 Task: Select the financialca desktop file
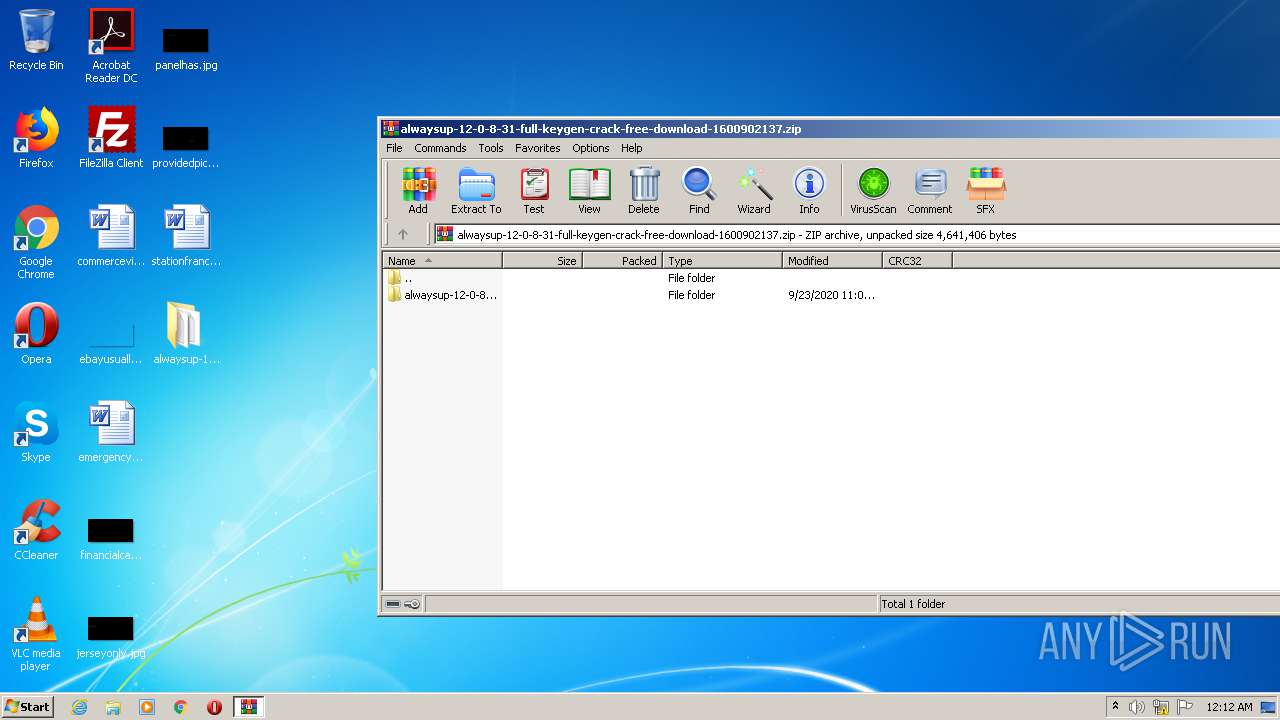tap(111, 538)
